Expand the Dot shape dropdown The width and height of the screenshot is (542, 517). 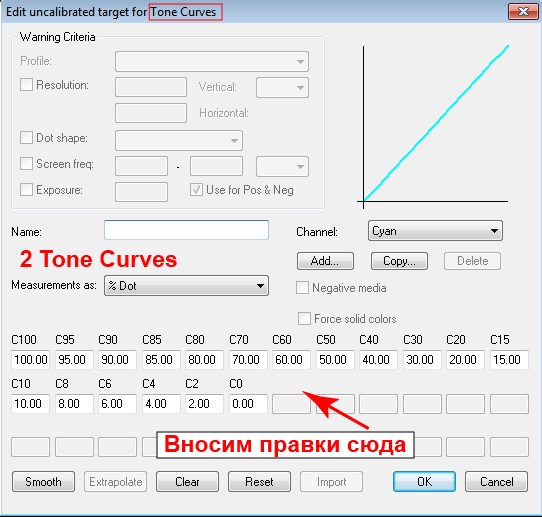tap(179, 140)
